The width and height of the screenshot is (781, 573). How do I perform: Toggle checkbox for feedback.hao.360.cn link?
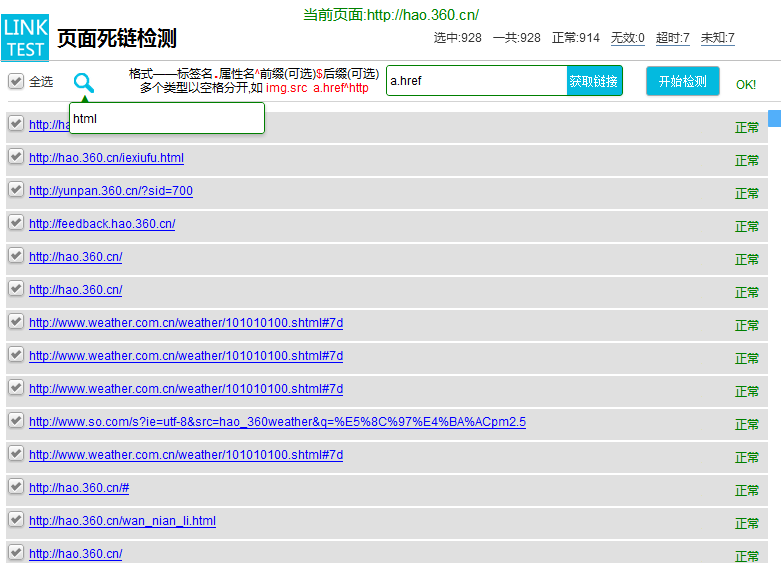(x=16, y=223)
